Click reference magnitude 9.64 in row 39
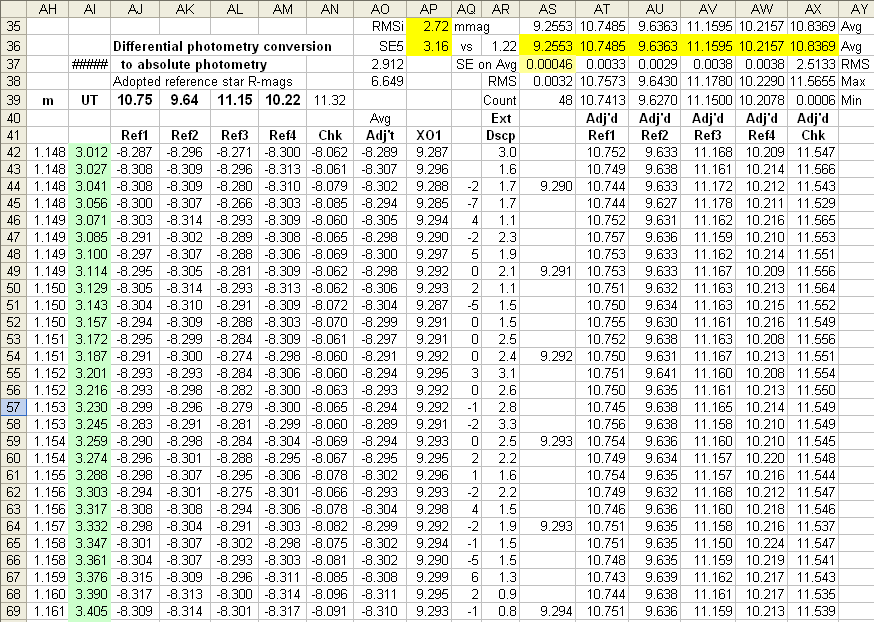 [x=184, y=100]
